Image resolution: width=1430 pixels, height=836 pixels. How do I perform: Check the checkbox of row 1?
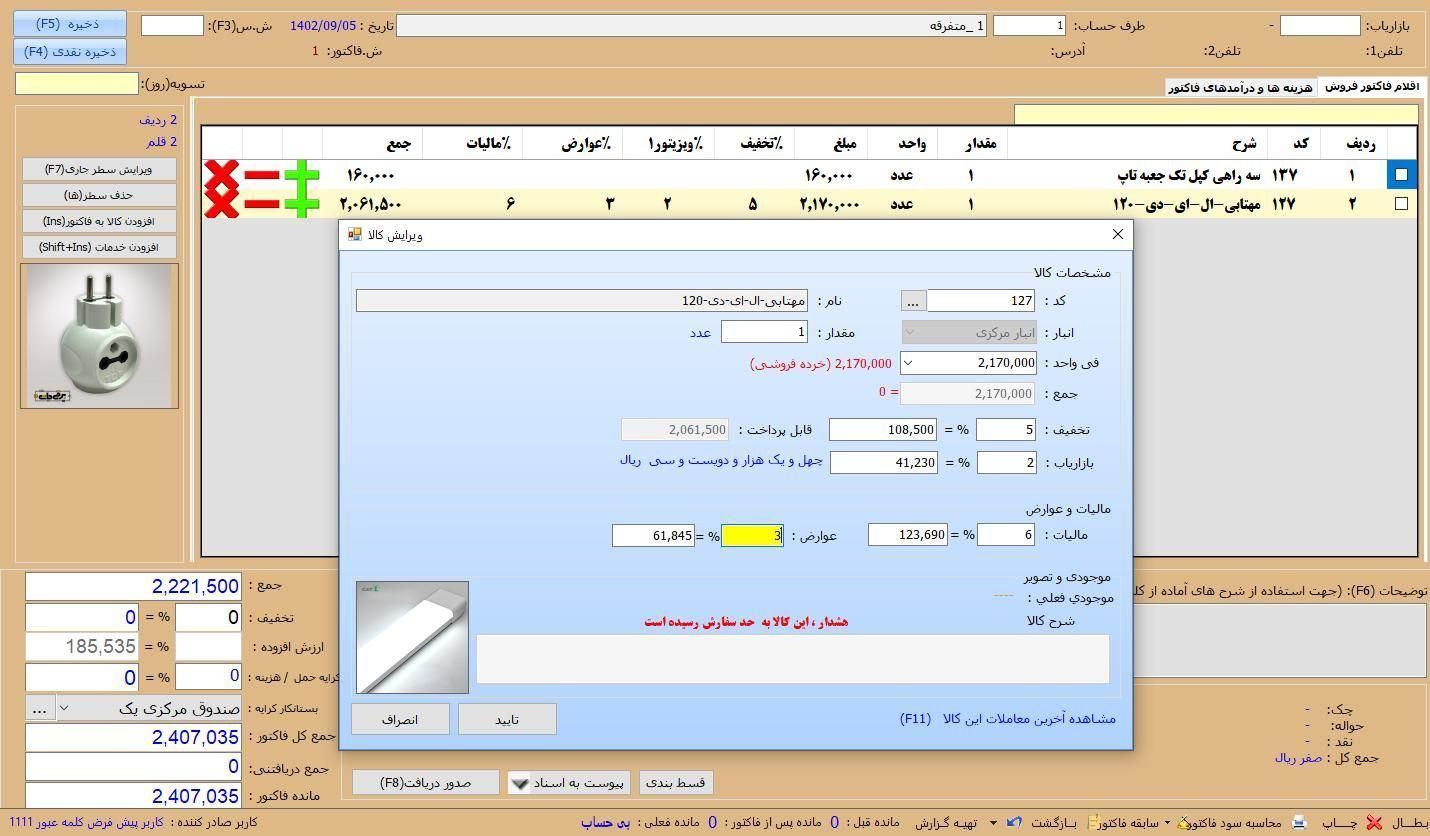[x=1401, y=175]
